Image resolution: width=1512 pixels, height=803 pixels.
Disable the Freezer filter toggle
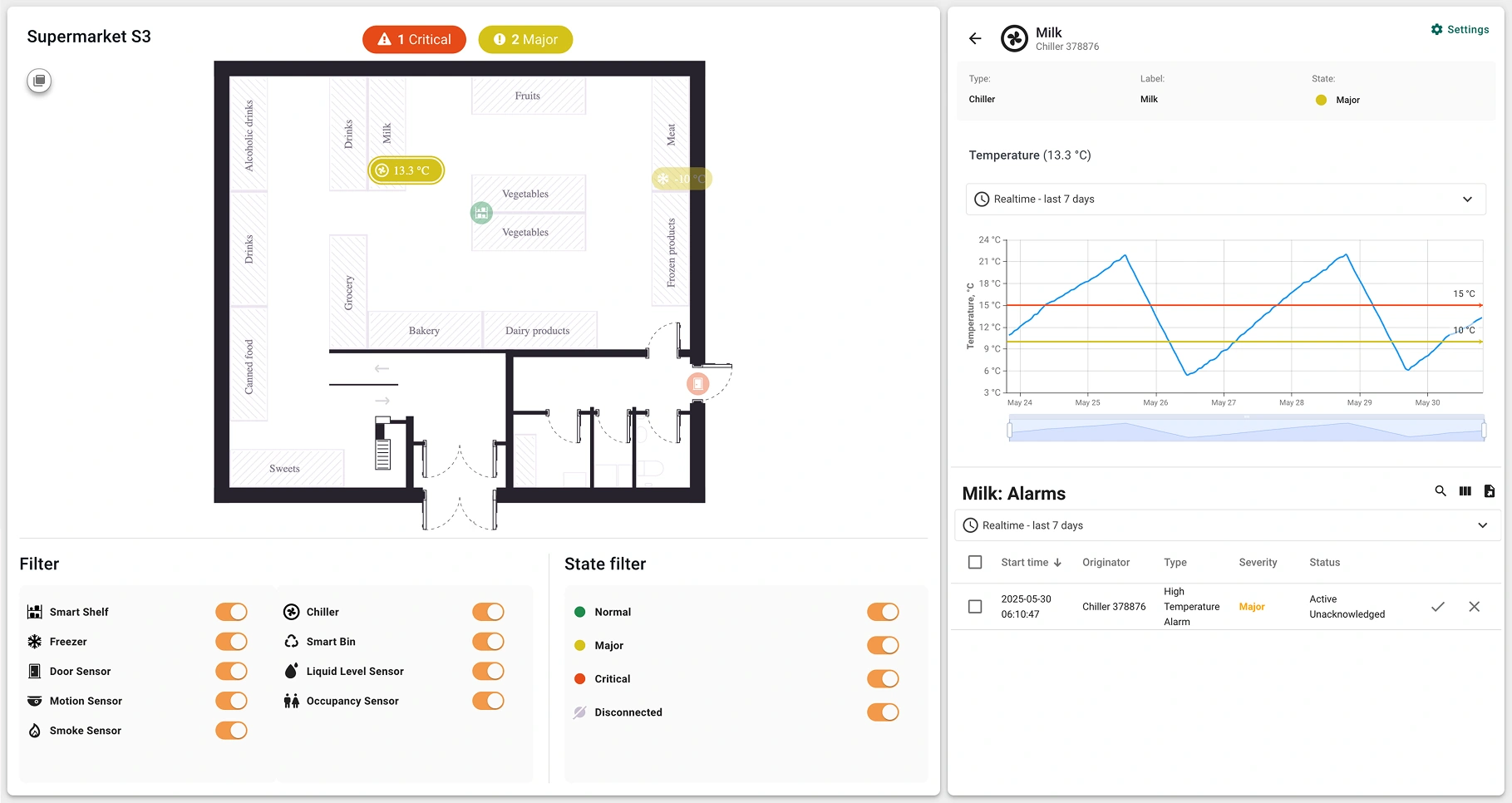[x=231, y=641]
